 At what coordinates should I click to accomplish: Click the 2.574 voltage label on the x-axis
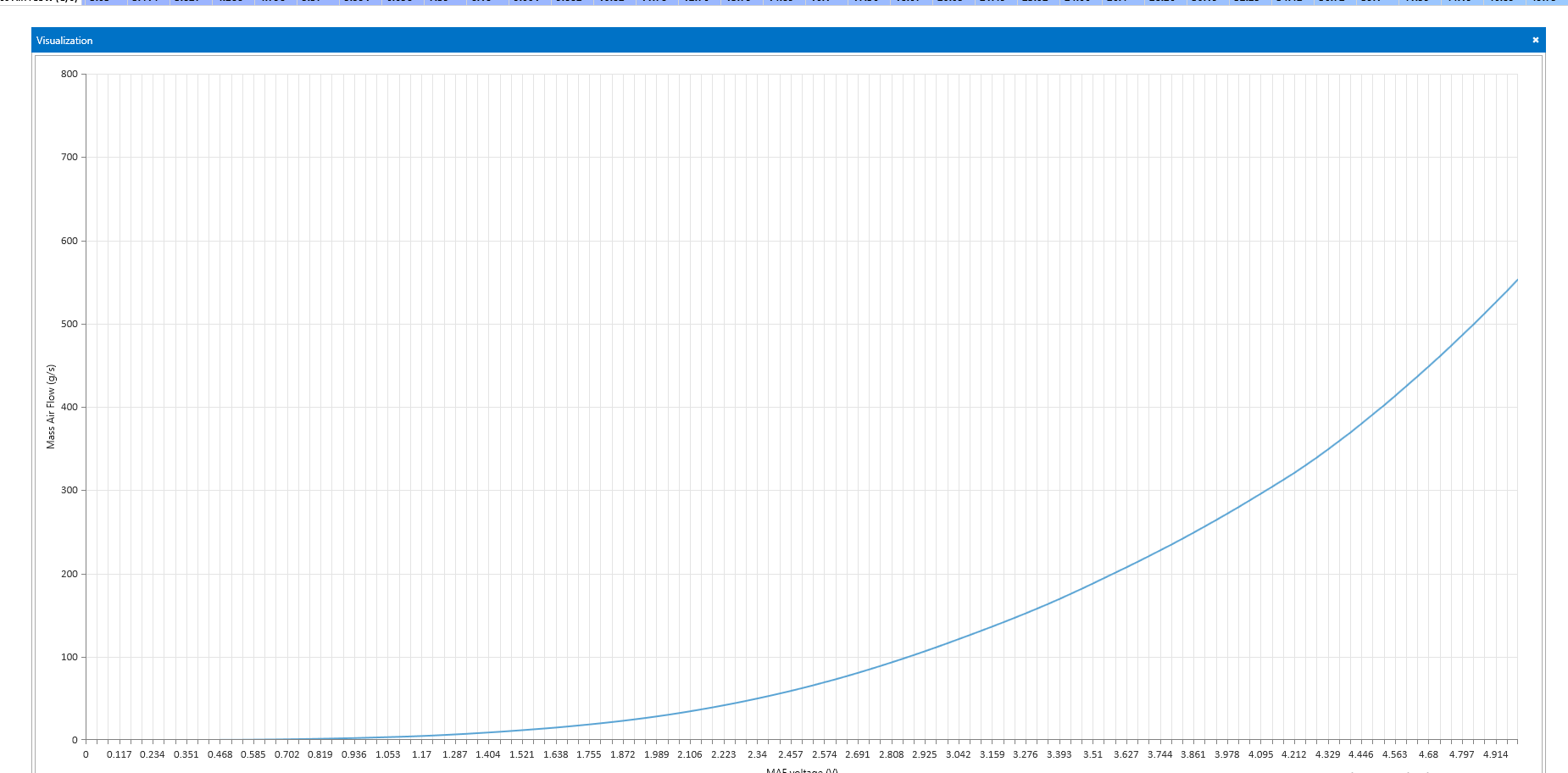[x=824, y=754]
